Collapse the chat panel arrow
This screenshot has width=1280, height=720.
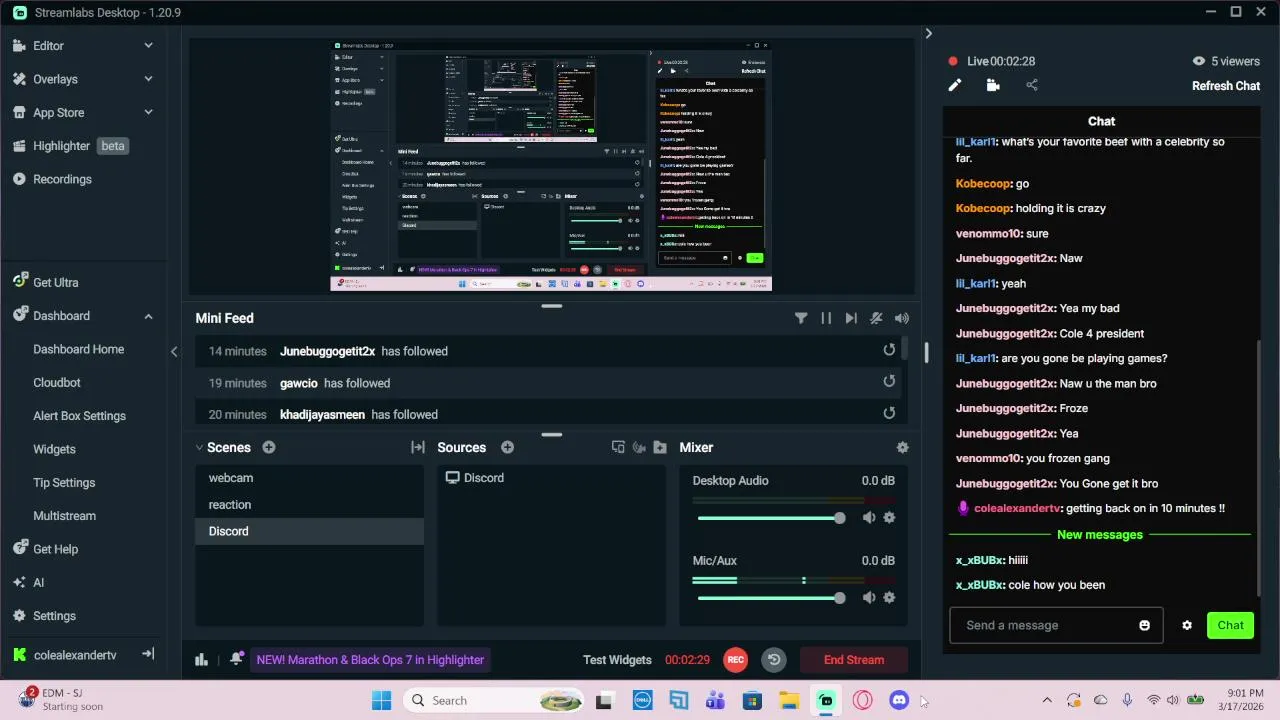click(928, 33)
